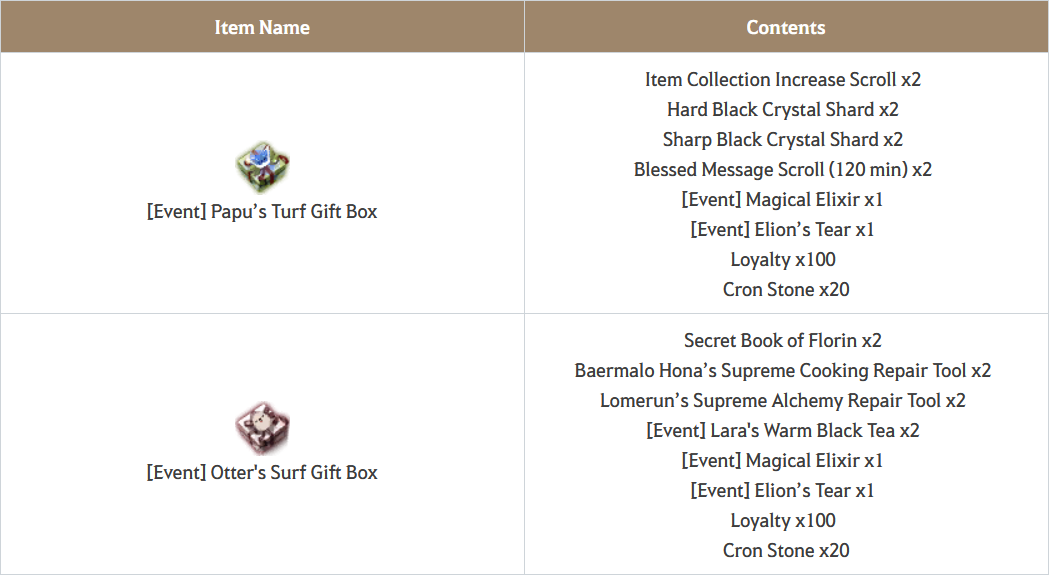Click Elion's Tear x1 in Papu's box
This screenshot has width=1049, height=575.
(x=783, y=230)
